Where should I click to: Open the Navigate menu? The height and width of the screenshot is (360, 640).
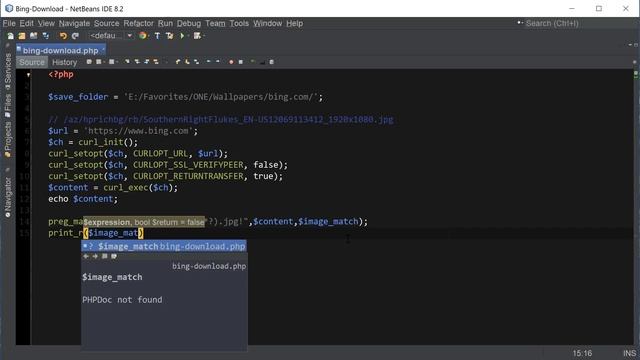coord(74,23)
